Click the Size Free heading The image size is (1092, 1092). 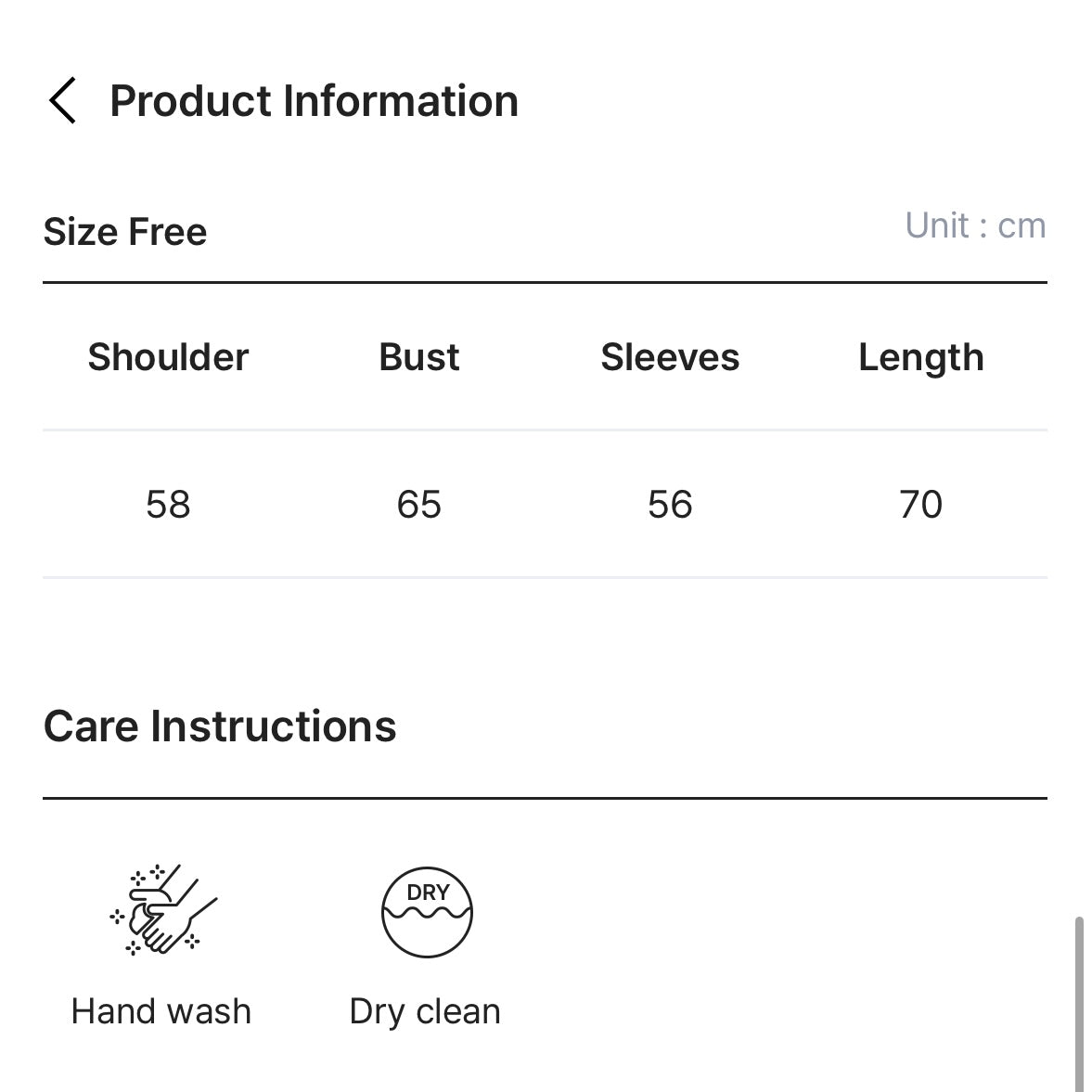[x=125, y=232]
